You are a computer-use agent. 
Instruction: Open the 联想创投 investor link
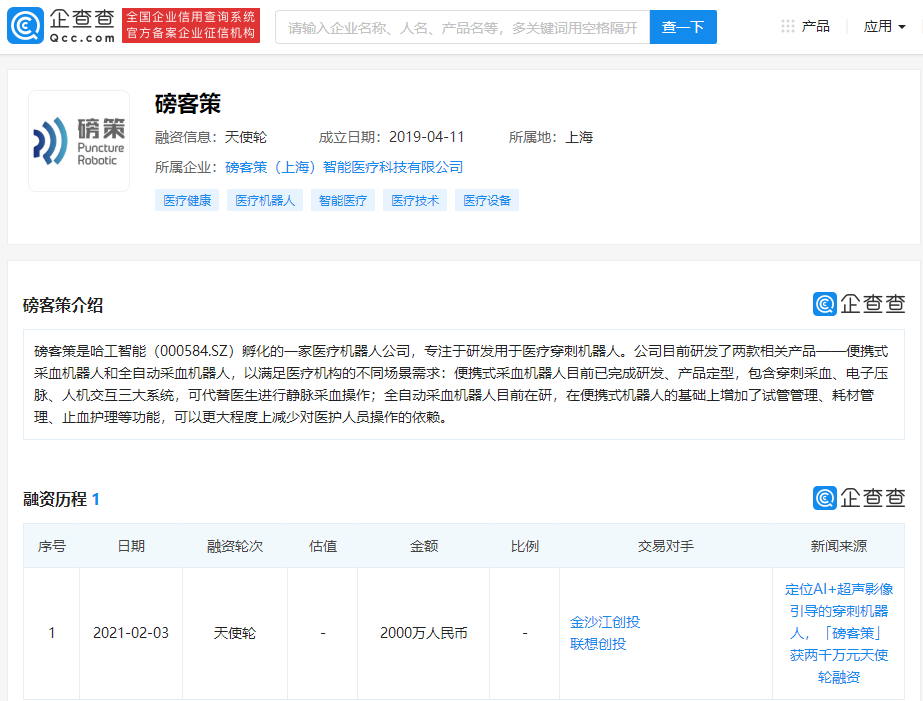pos(598,644)
